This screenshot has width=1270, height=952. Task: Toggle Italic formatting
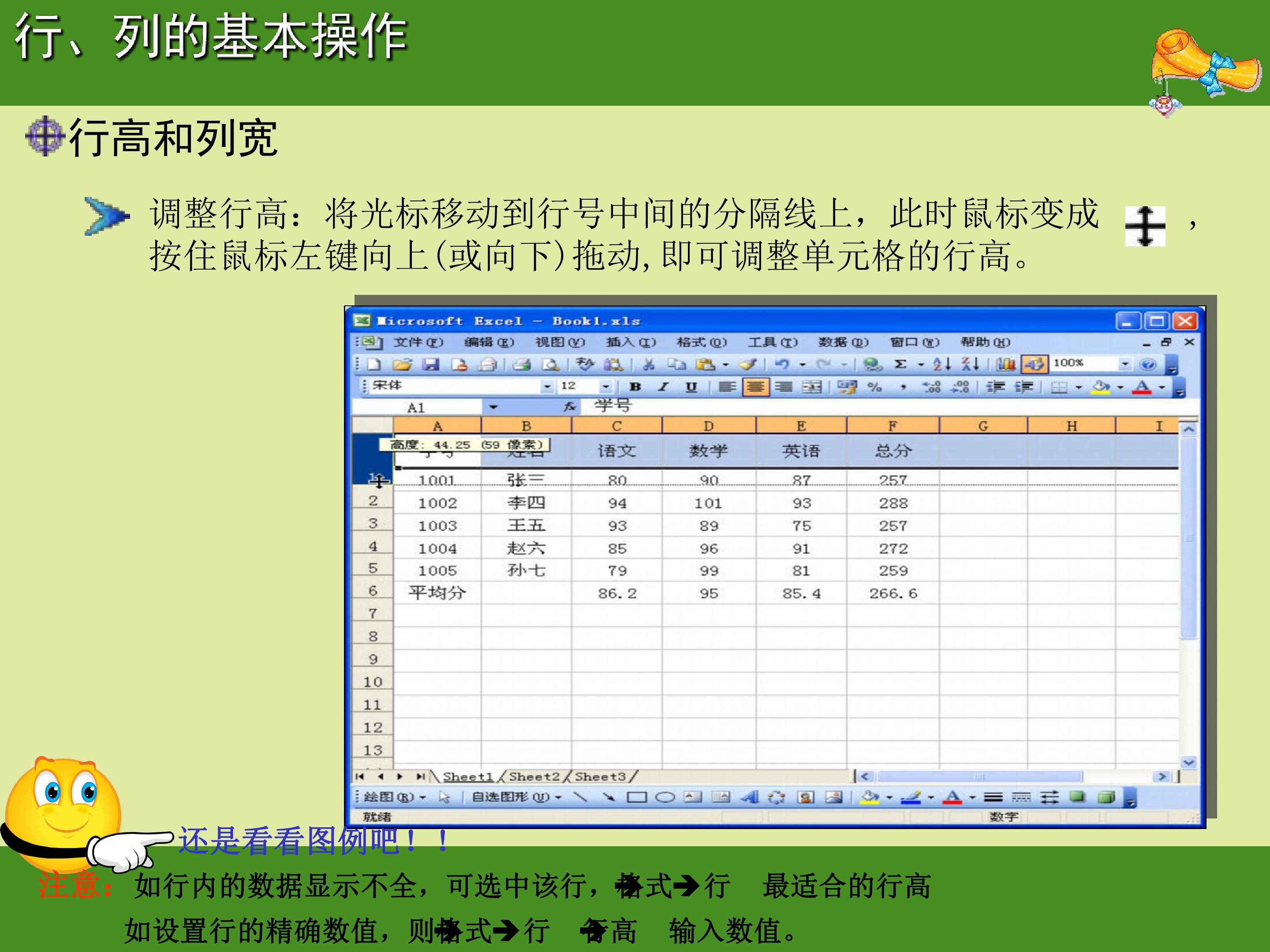click(x=663, y=387)
